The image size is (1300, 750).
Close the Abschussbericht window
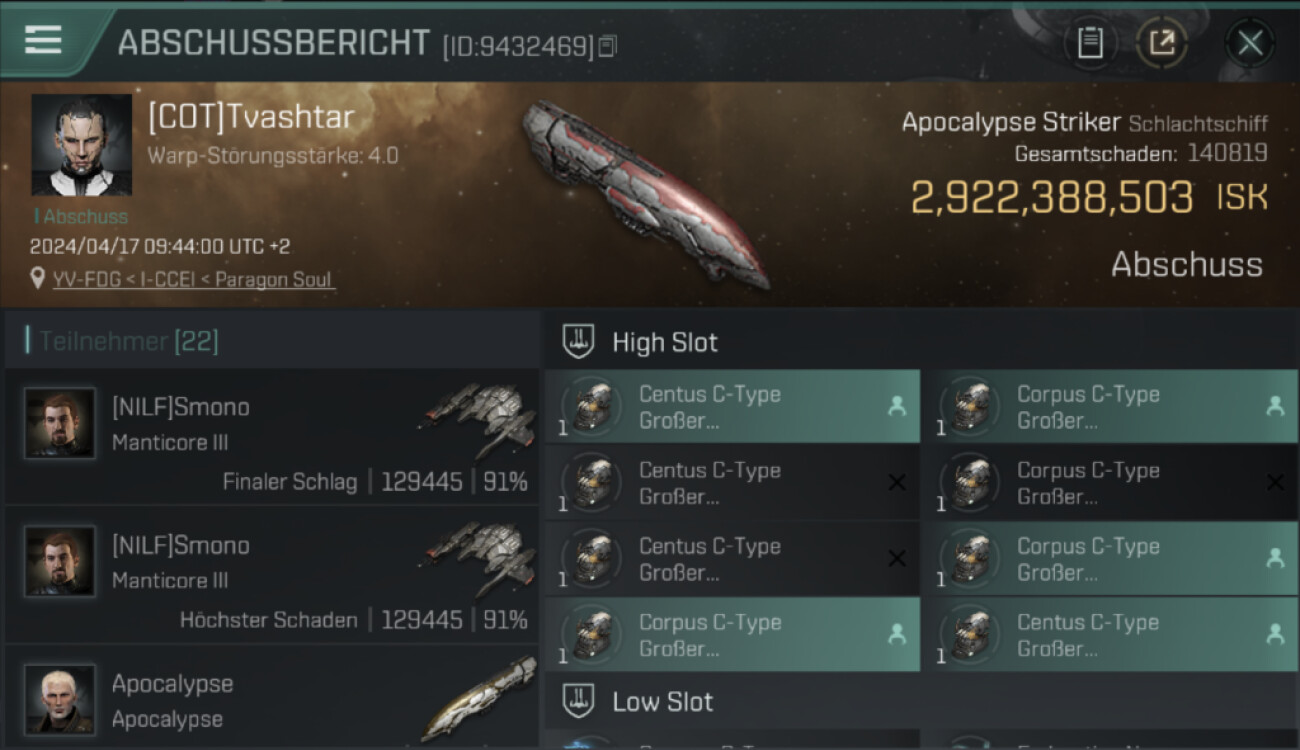click(x=1249, y=43)
